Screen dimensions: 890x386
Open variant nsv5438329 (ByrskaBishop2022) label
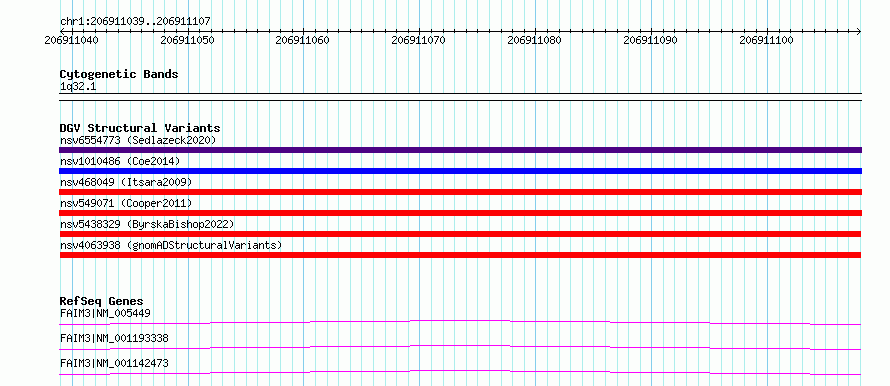(x=147, y=224)
